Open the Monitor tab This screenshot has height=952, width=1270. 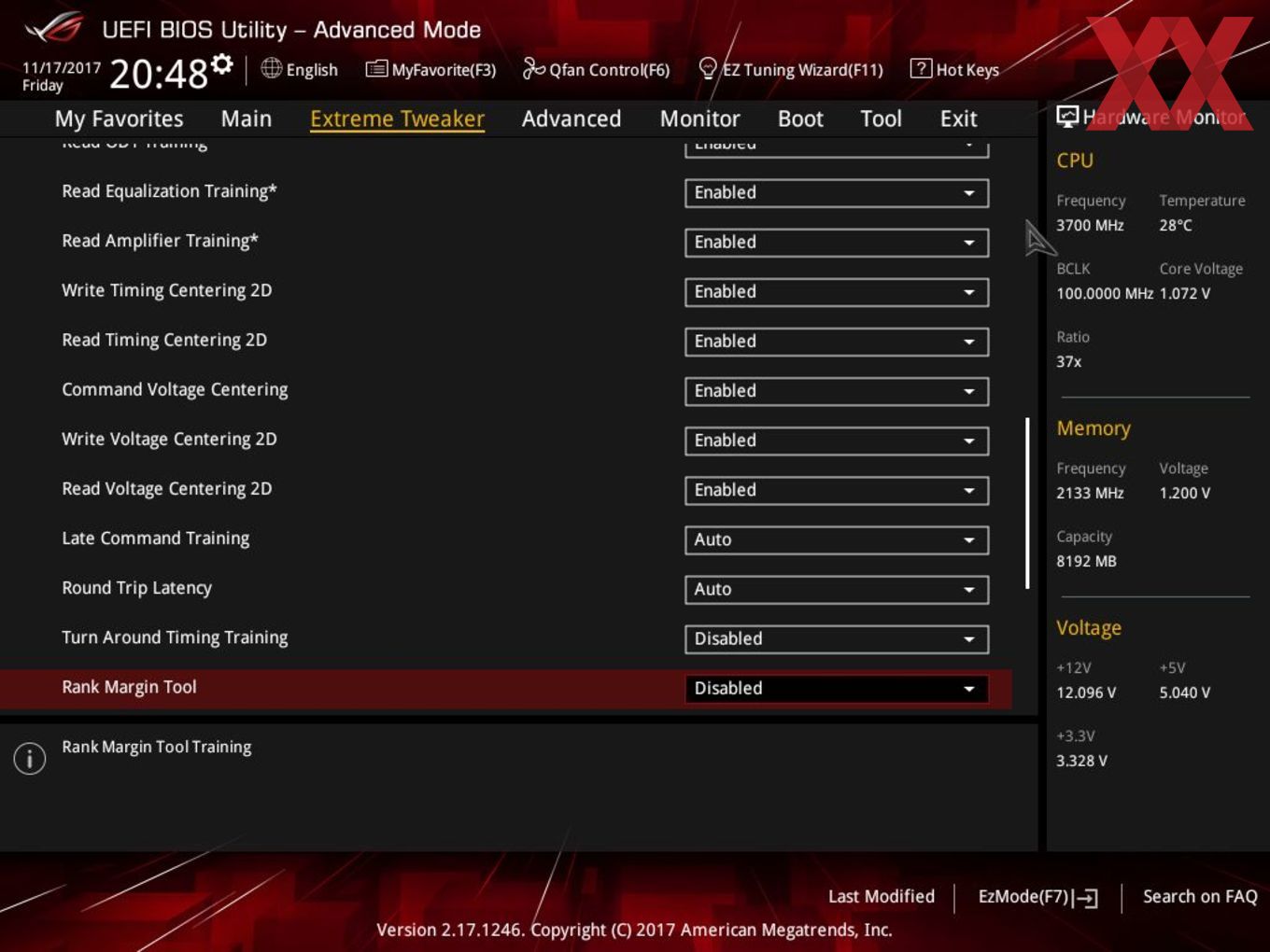tap(699, 119)
